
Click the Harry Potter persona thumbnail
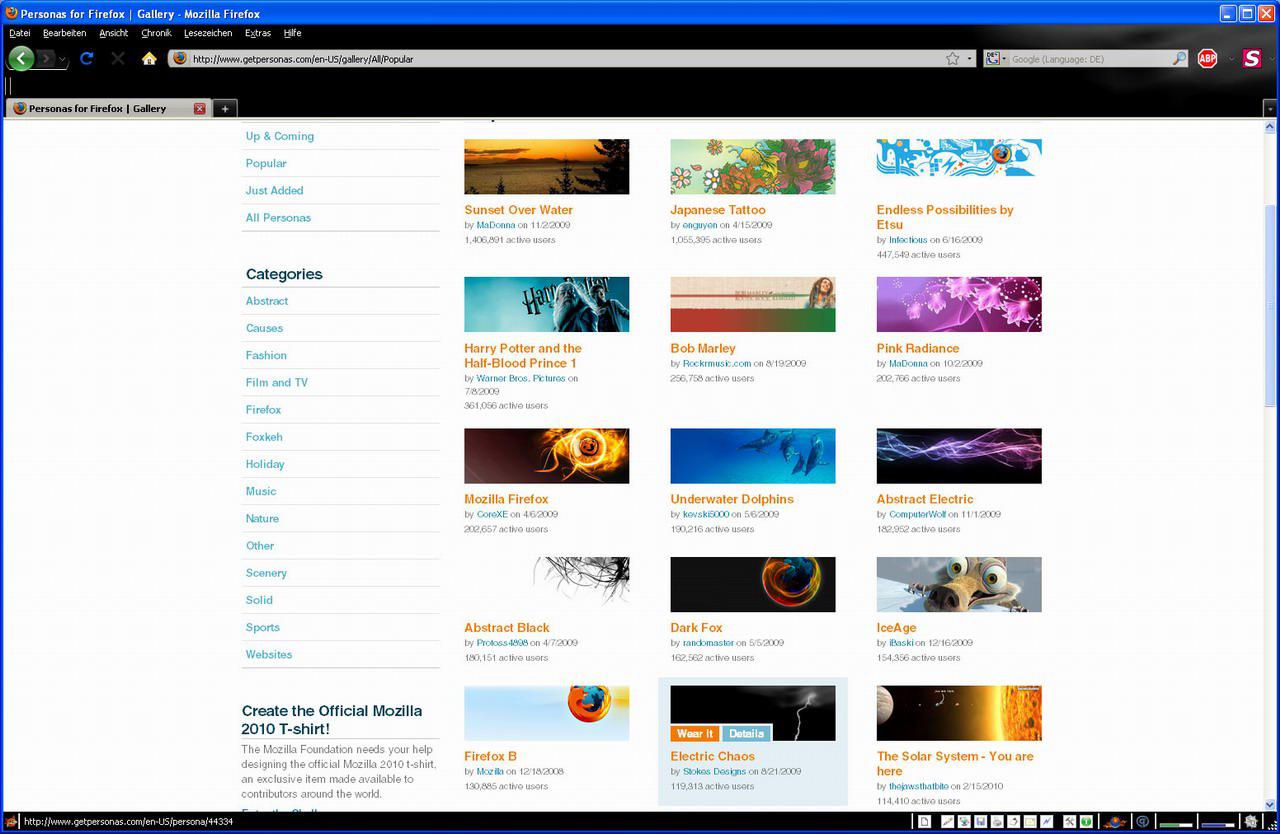pyautogui.click(x=547, y=304)
